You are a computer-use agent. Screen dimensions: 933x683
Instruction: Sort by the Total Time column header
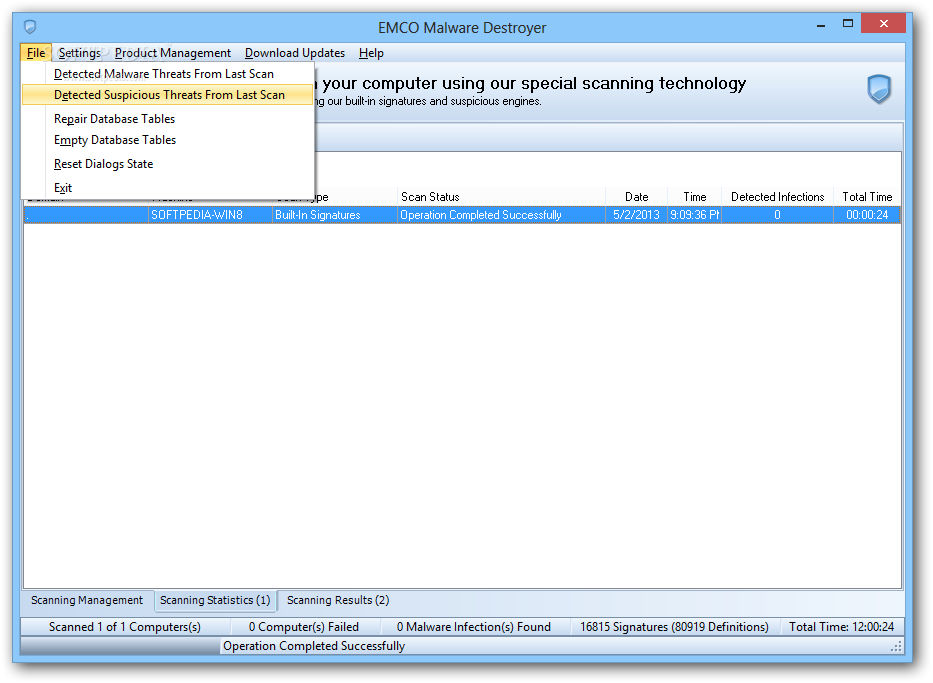(867, 197)
